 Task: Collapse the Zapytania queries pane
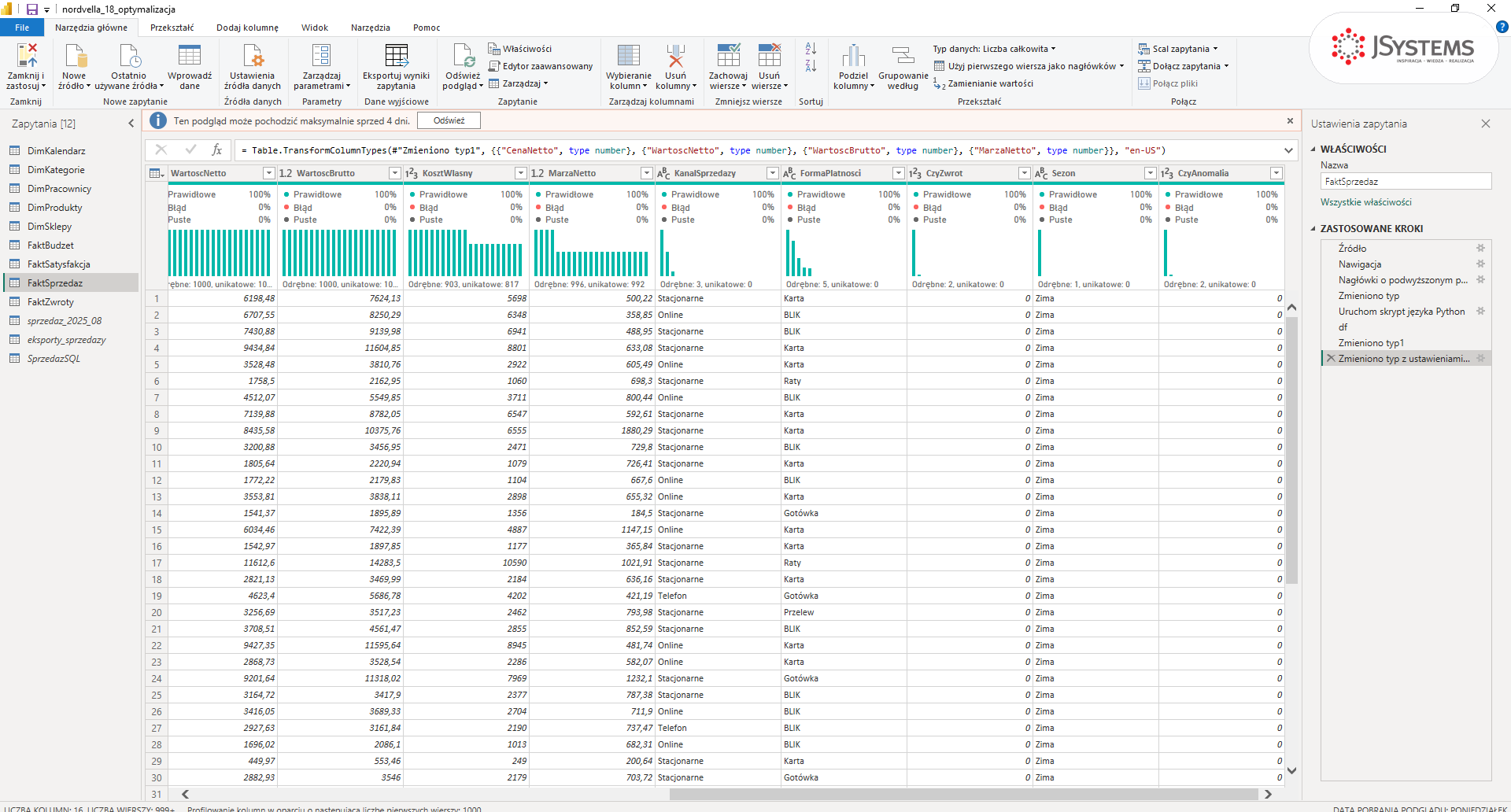[131, 124]
